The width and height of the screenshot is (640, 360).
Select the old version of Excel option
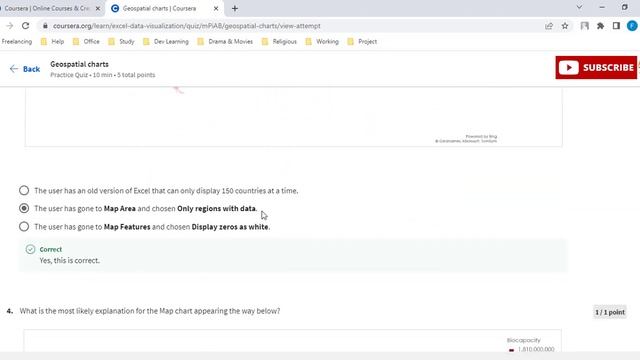pos(24,191)
